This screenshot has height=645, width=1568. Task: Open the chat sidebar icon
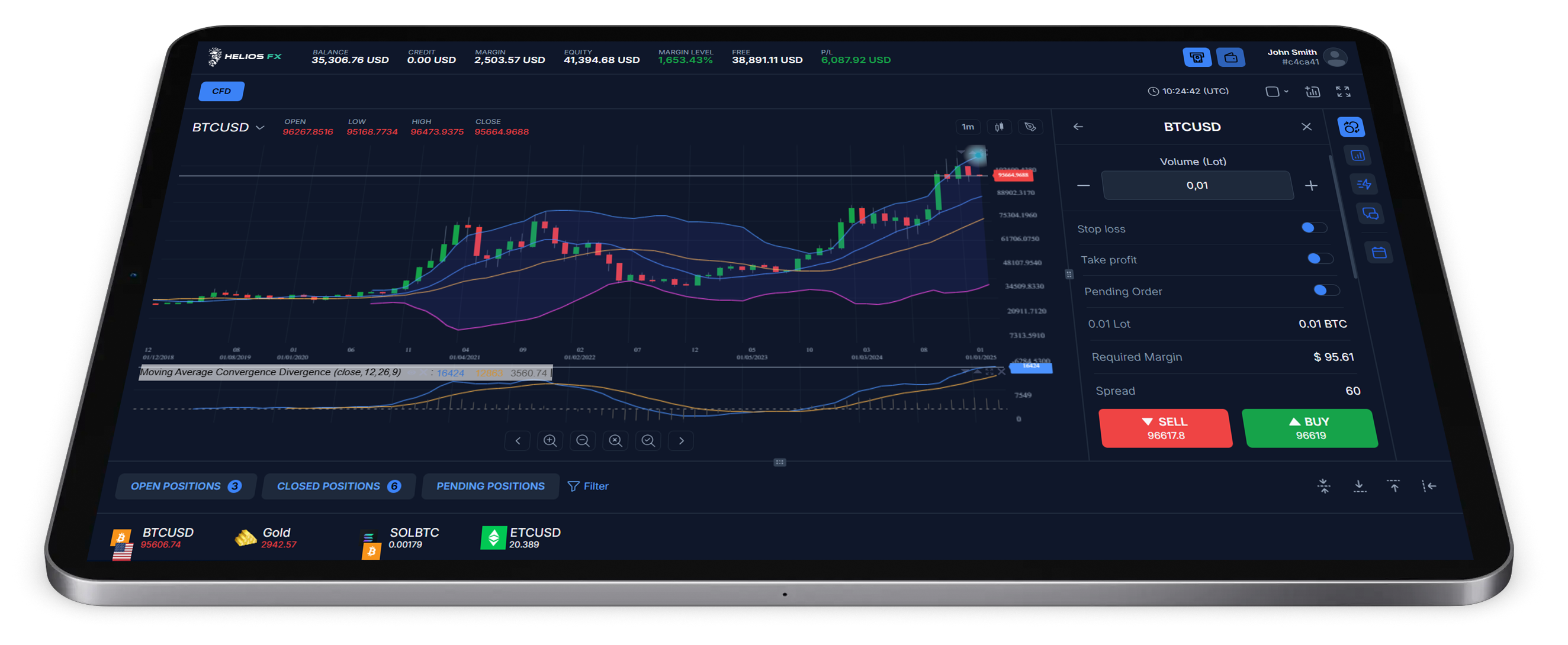(x=1370, y=214)
